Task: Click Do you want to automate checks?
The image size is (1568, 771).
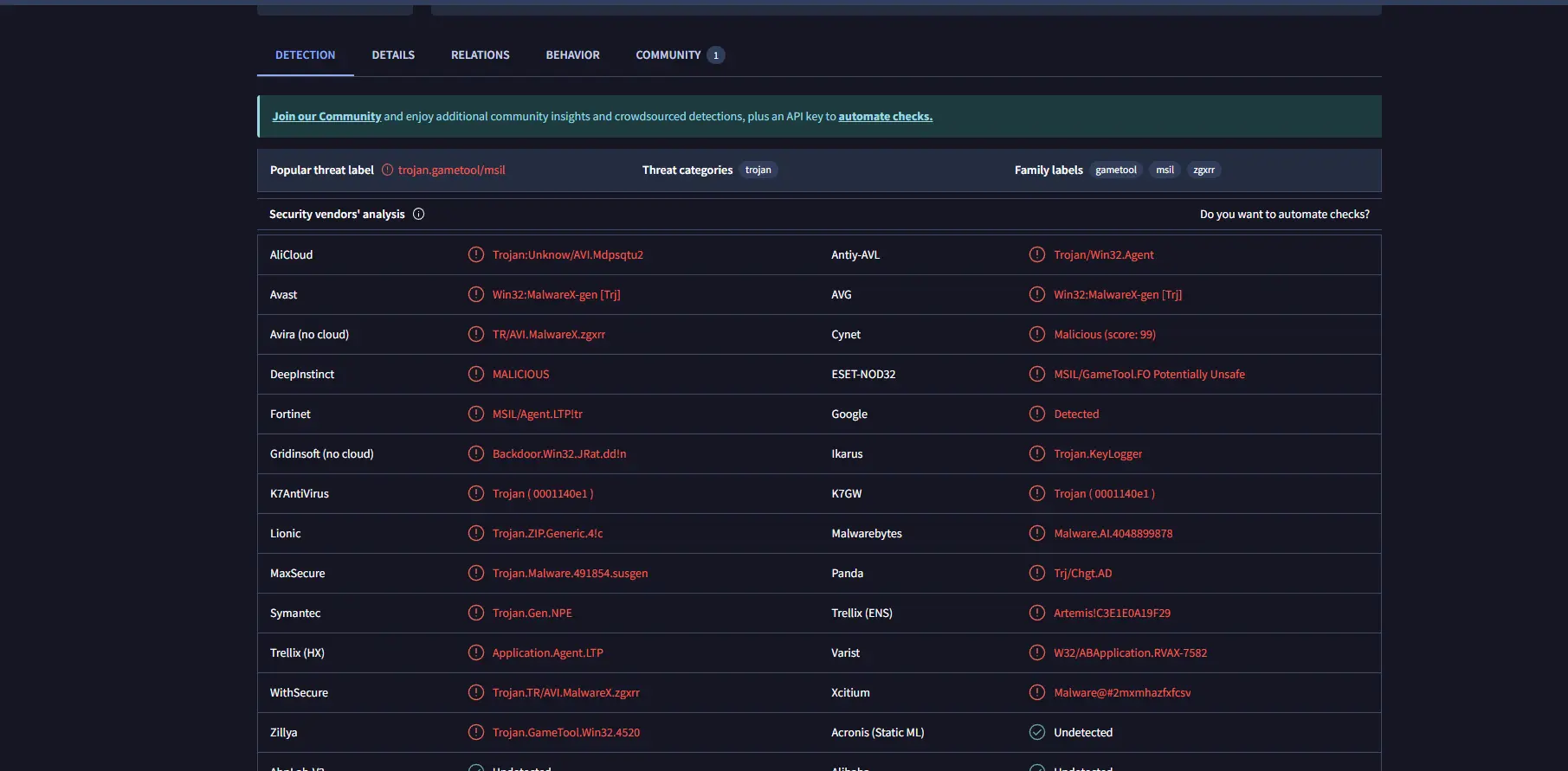Action: click(1284, 214)
